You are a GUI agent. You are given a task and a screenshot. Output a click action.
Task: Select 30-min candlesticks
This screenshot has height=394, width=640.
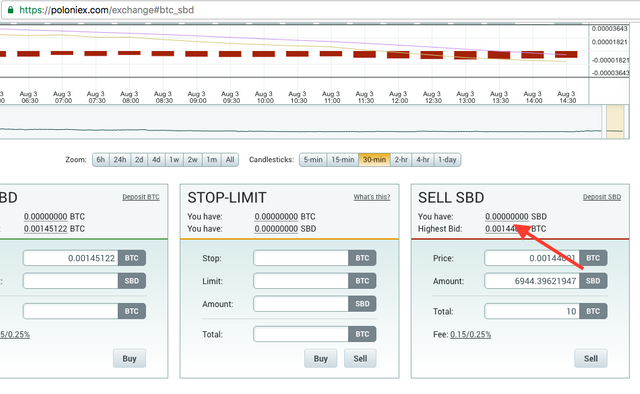tap(374, 160)
